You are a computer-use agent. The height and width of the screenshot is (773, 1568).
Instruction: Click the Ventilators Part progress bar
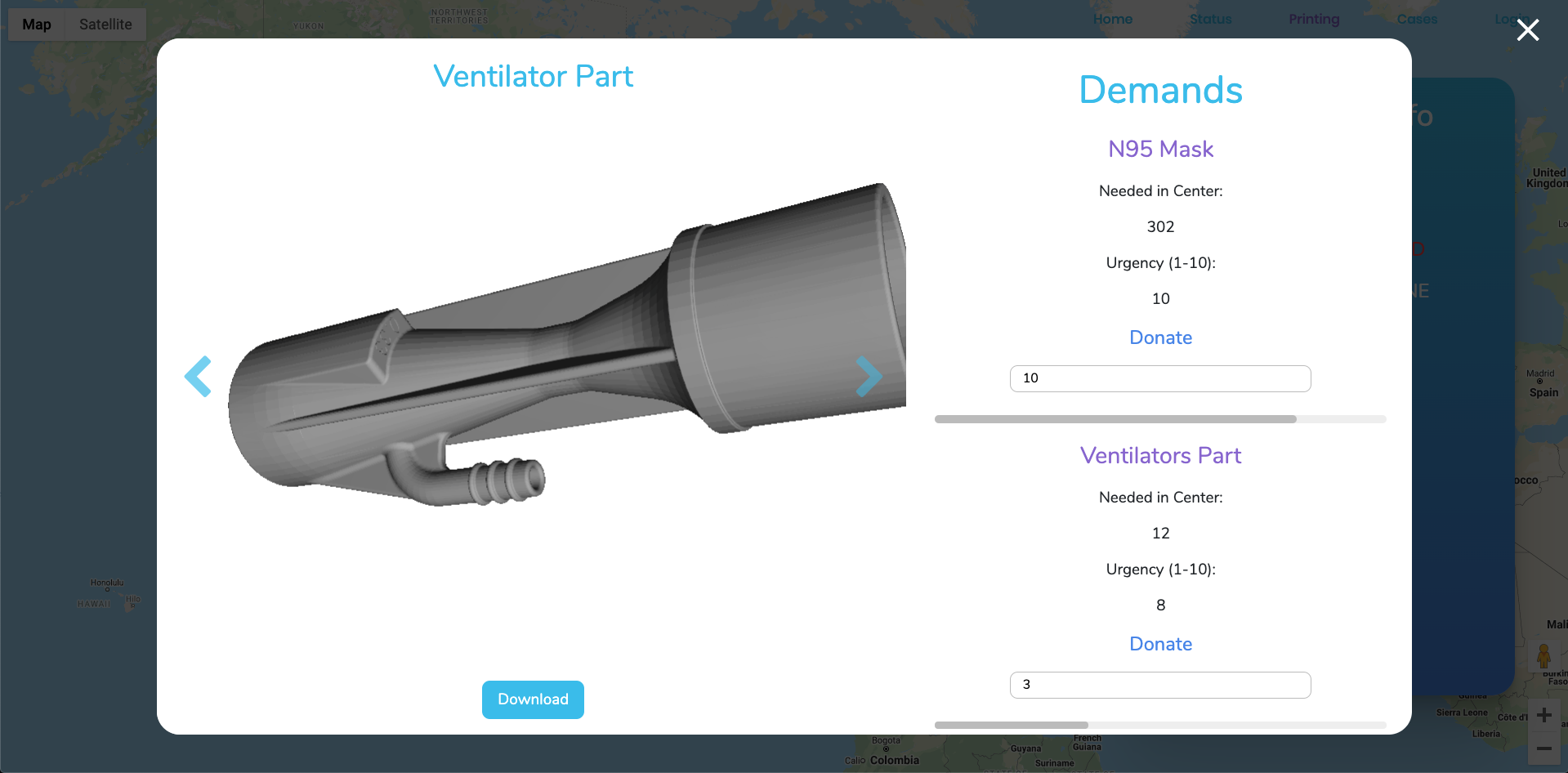1160,726
